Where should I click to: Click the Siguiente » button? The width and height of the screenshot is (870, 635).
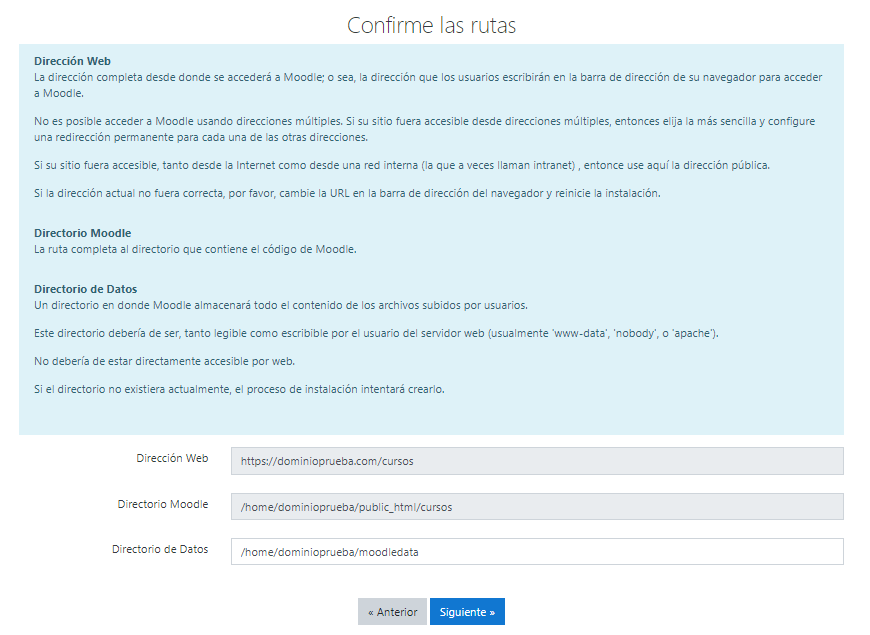[x=467, y=612]
